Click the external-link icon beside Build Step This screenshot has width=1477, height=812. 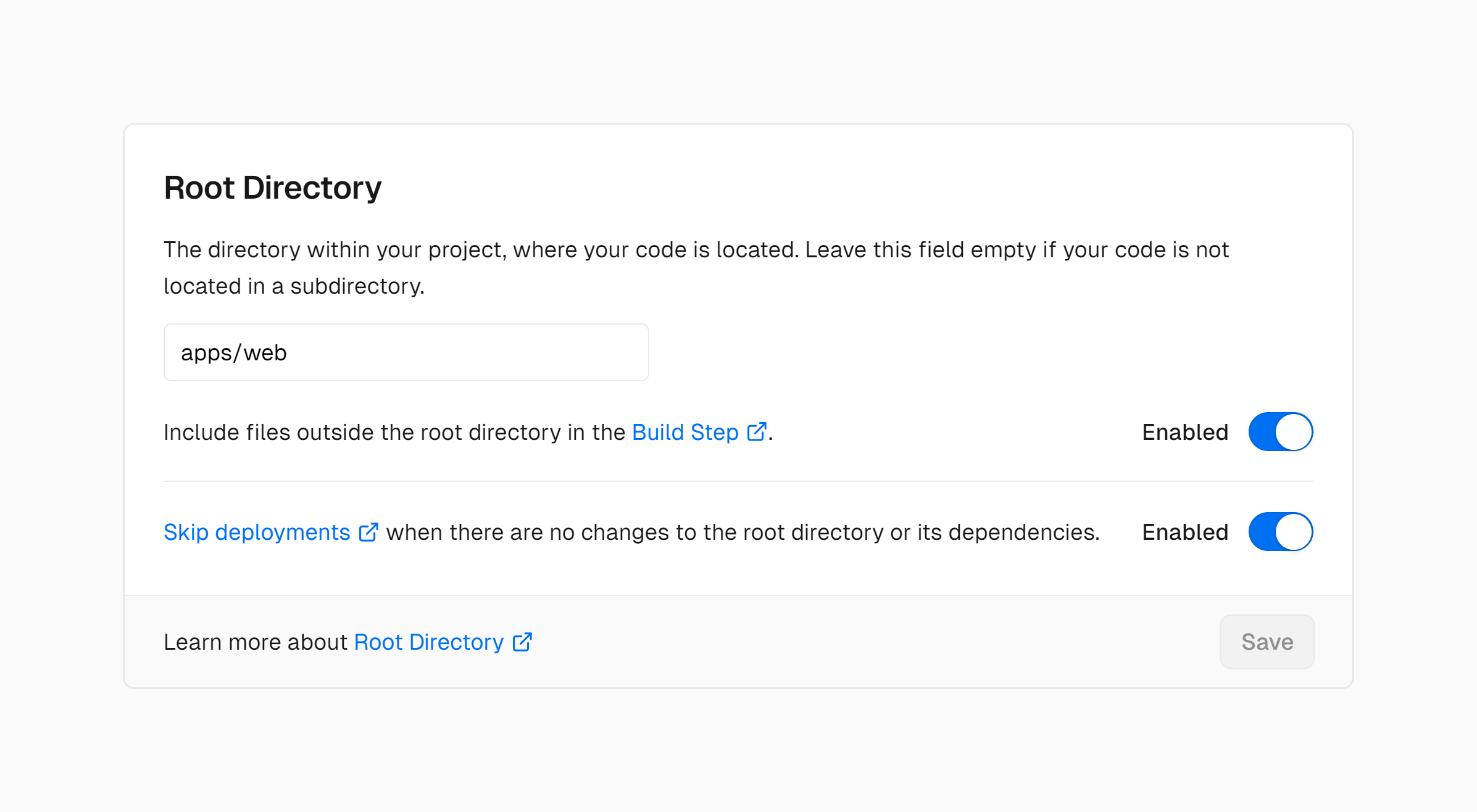[758, 431]
